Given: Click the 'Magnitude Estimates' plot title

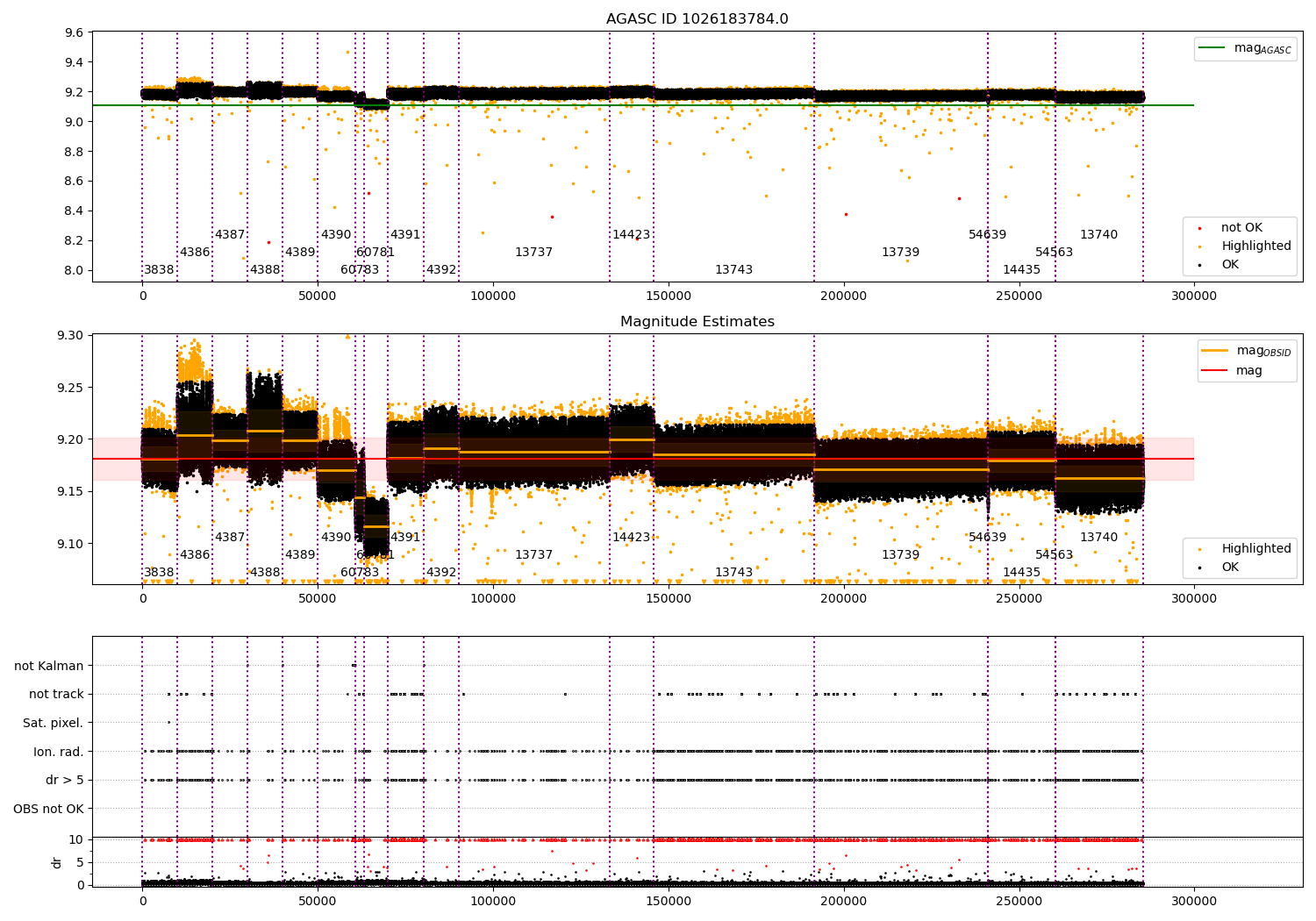Looking at the screenshot, I should click(x=697, y=322).
